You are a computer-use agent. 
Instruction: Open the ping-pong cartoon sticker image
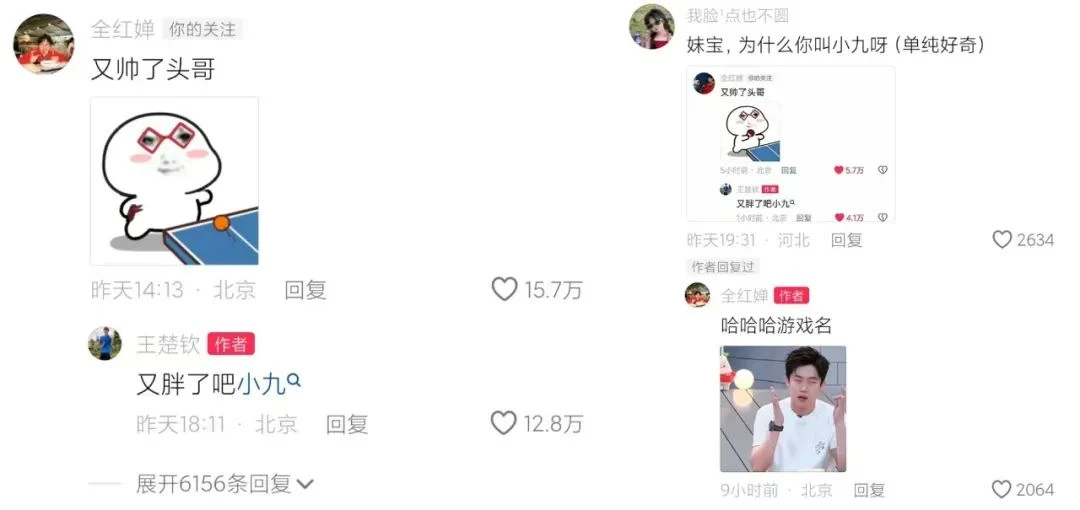(x=174, y=181)
